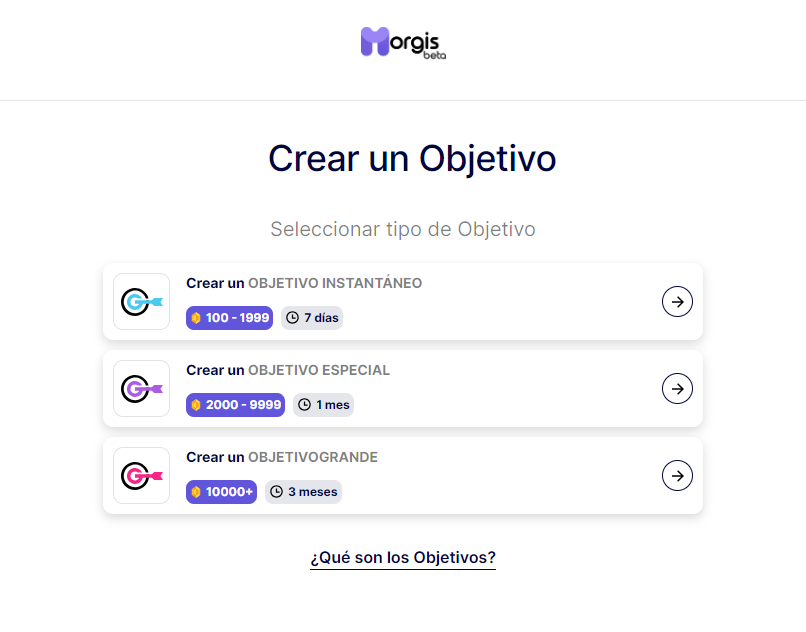Choose Crear un OBJETIVO INSTANTÁNEO title
806x632 pixels.
pos(304,283)
